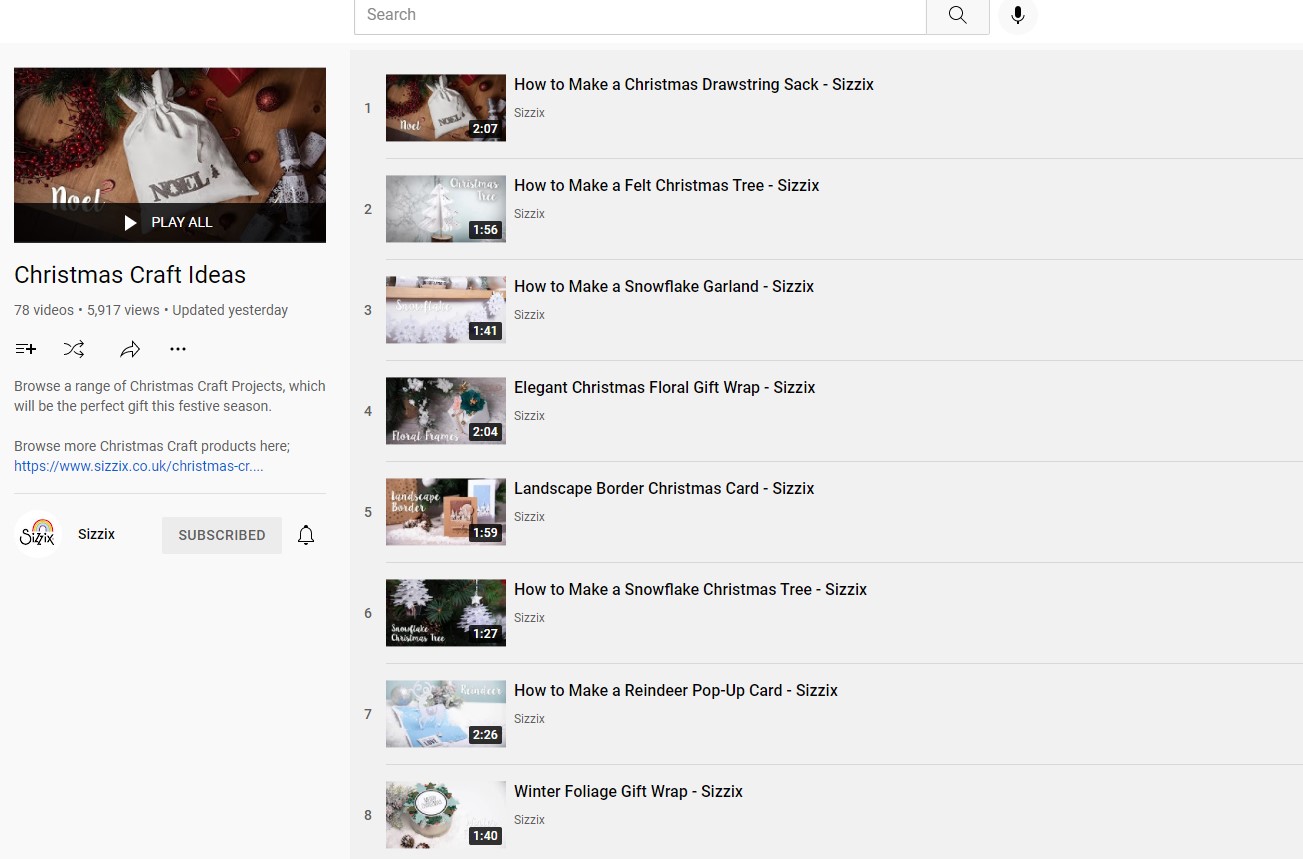Image resolution: width=1303 pixels, height=859 pixels.
Task: Open How to Make a Snowflake Garland
Action: (664, 287)
